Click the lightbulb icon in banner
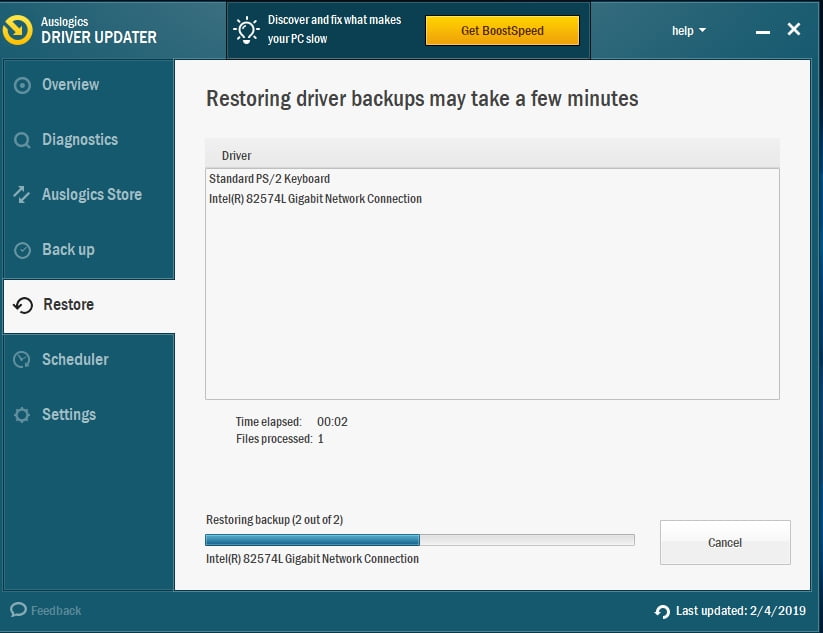823x633 pixels. click(246, 30)
